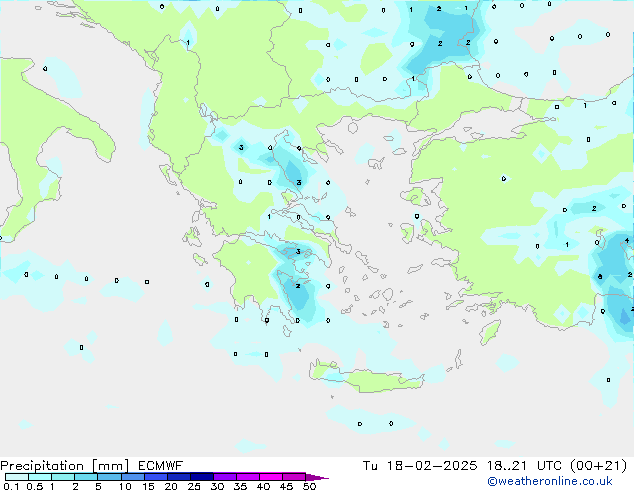Select the legend label 25
The width and height of the screenshot is (634, 490).
(x=194, y=486)
